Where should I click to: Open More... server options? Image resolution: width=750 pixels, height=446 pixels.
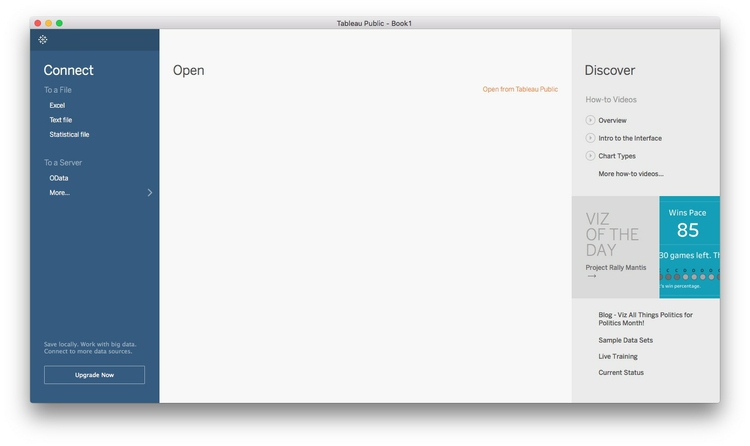pos(59,193)
